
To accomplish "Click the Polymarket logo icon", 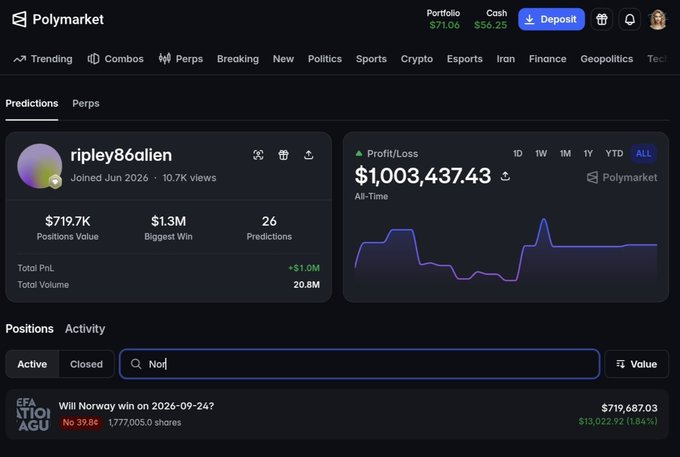I will point(19,19).
